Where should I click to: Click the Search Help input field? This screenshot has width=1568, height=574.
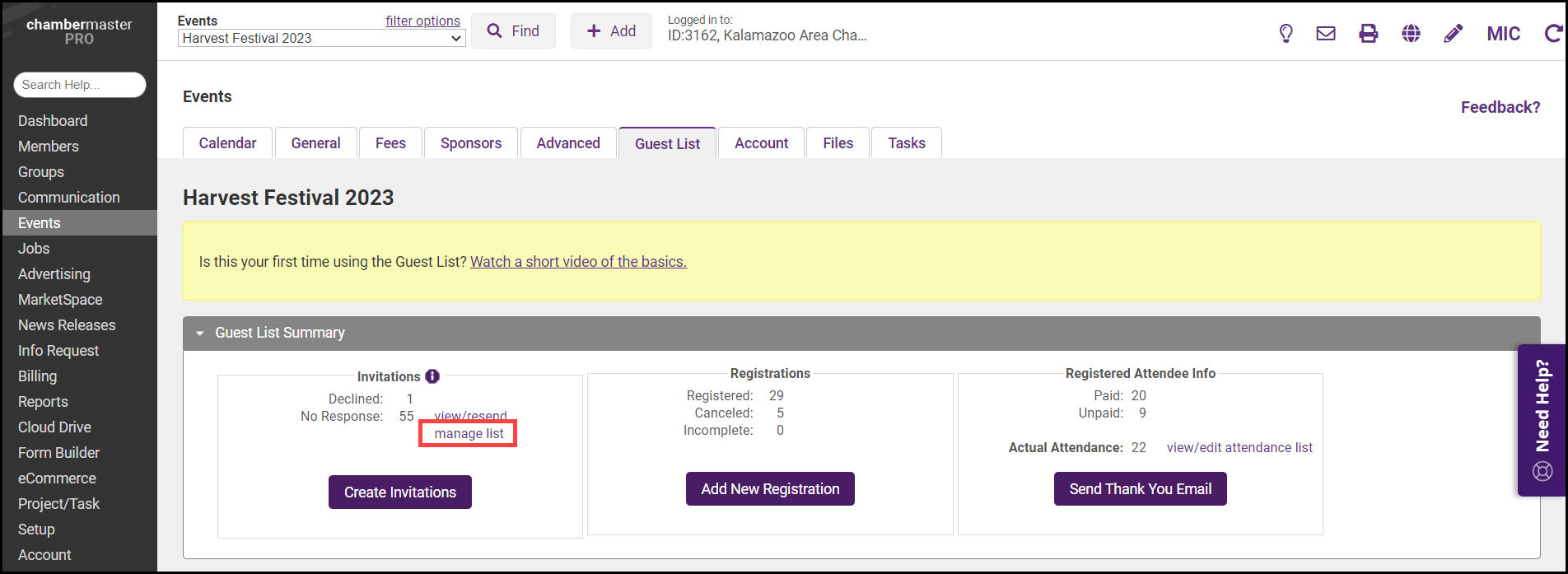tap(80, 85)
